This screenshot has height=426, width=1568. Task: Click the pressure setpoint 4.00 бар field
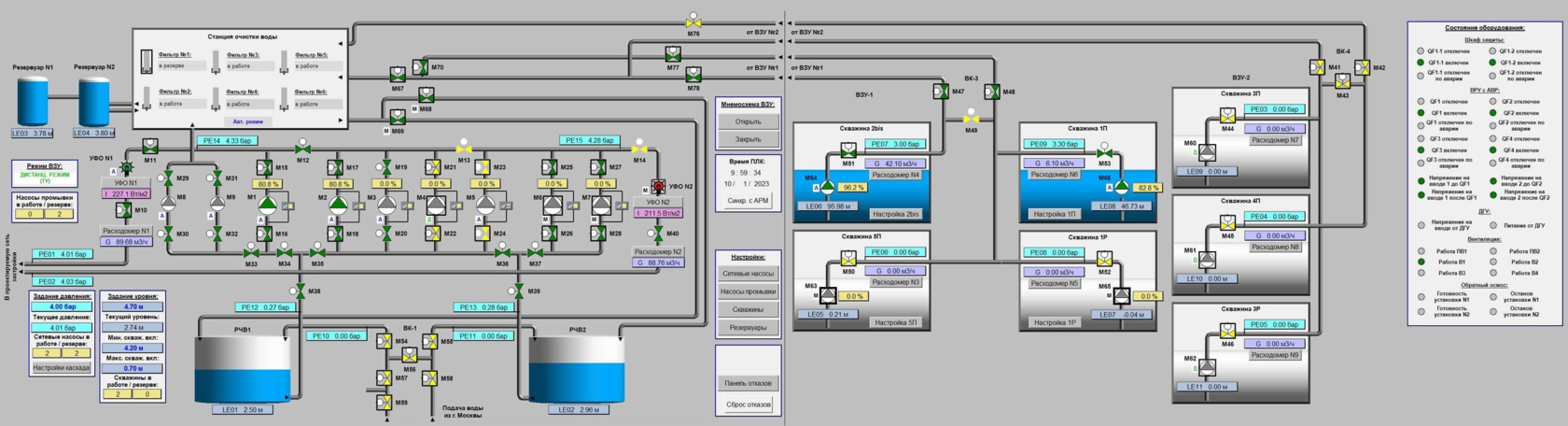pos(63,306)
